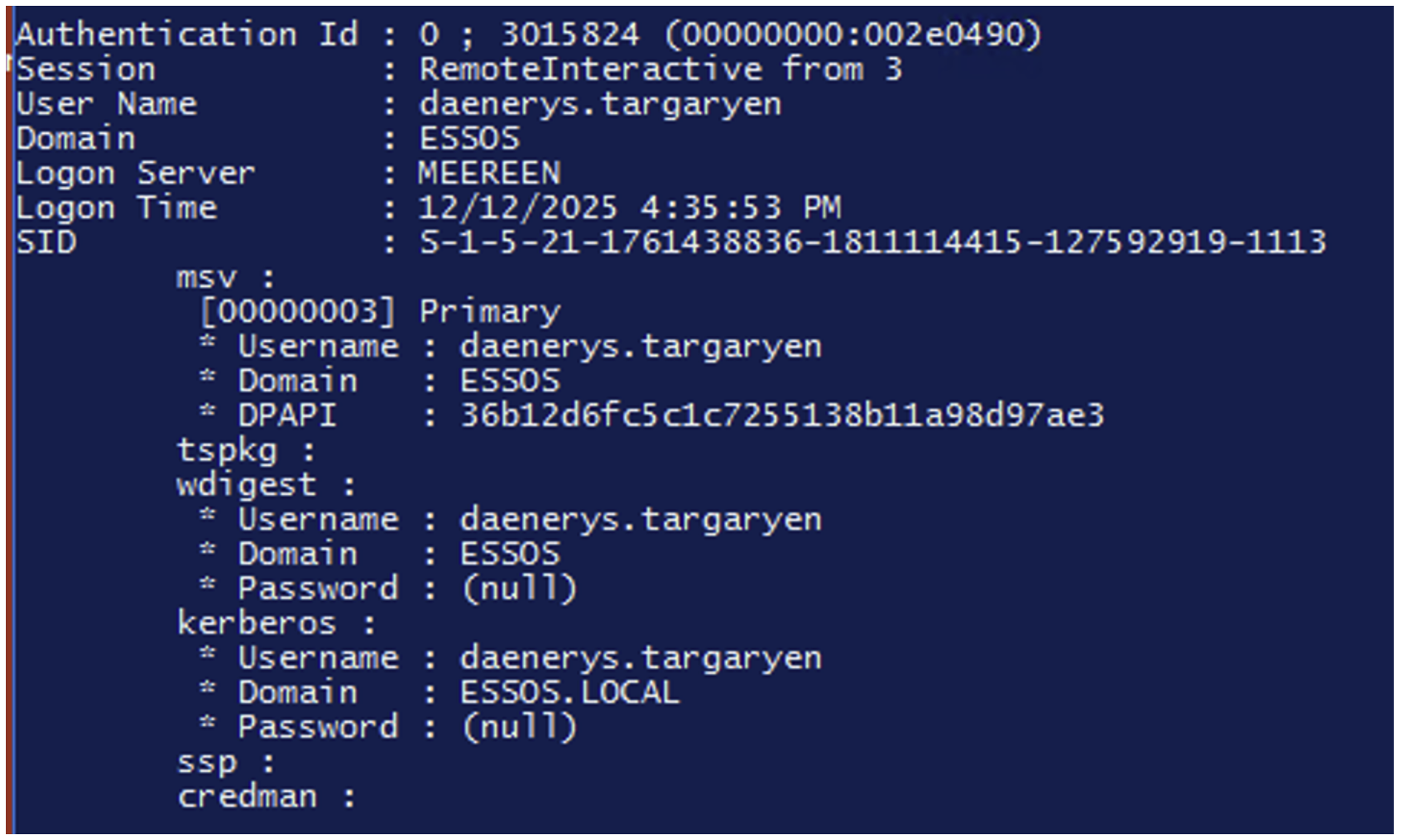This screenshot has width=1407, height=840.
Task: Click the Domain value ESSOS in header
Action: (x=469, y=138)
